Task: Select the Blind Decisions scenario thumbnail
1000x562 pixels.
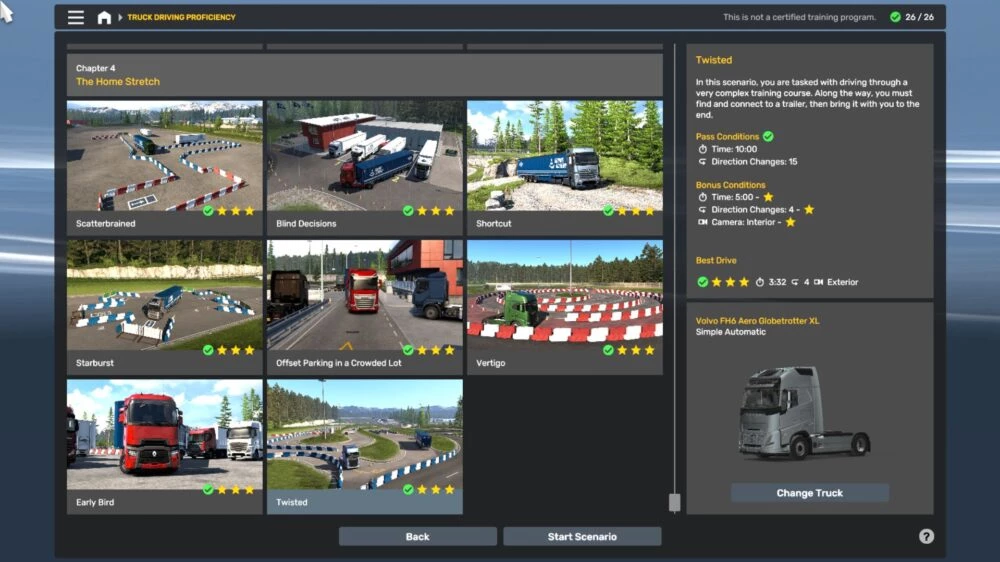Action: [x=364, y=158]
